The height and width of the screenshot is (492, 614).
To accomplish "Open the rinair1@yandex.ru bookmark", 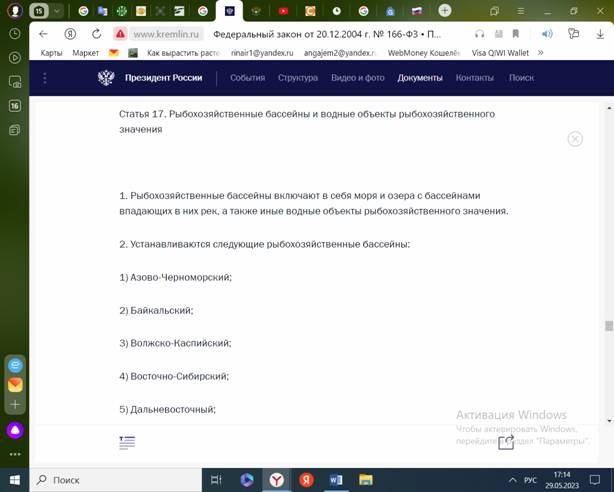I will coord(262,53).
